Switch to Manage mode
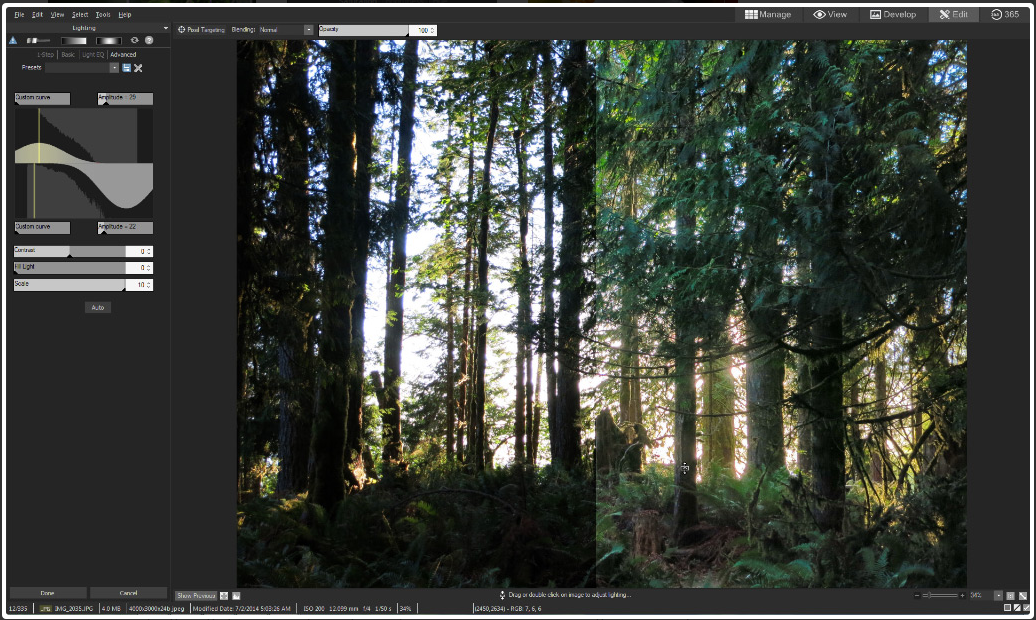 point(768,15)
